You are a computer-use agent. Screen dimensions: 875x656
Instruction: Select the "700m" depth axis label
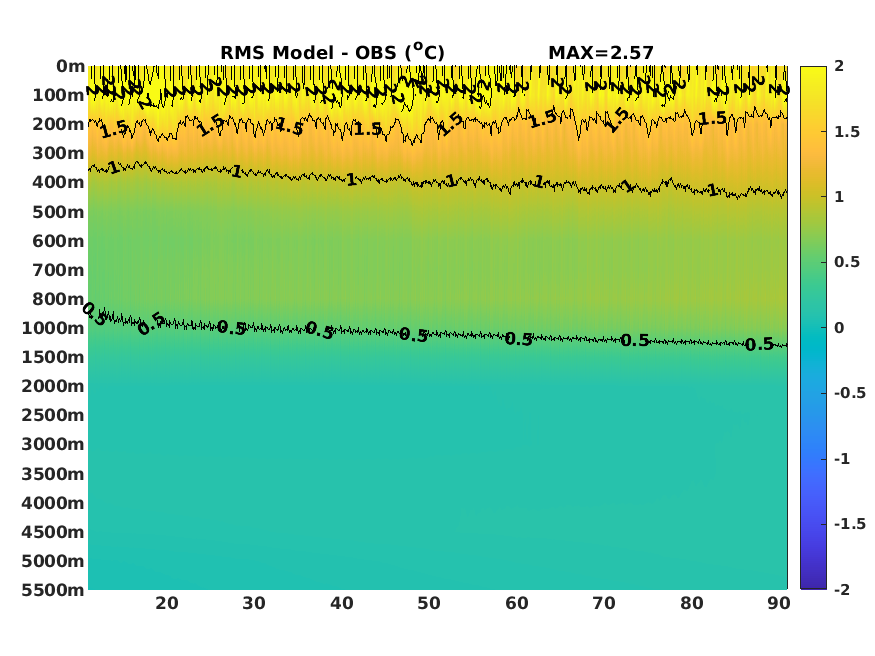(x=58, y=270)
